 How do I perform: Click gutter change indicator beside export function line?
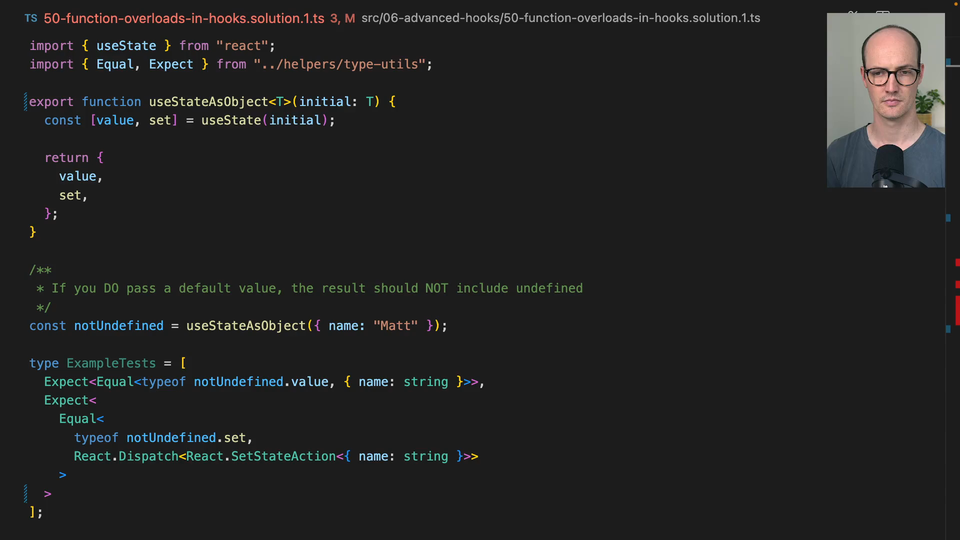pyautogui.click(x=25, y=101)
